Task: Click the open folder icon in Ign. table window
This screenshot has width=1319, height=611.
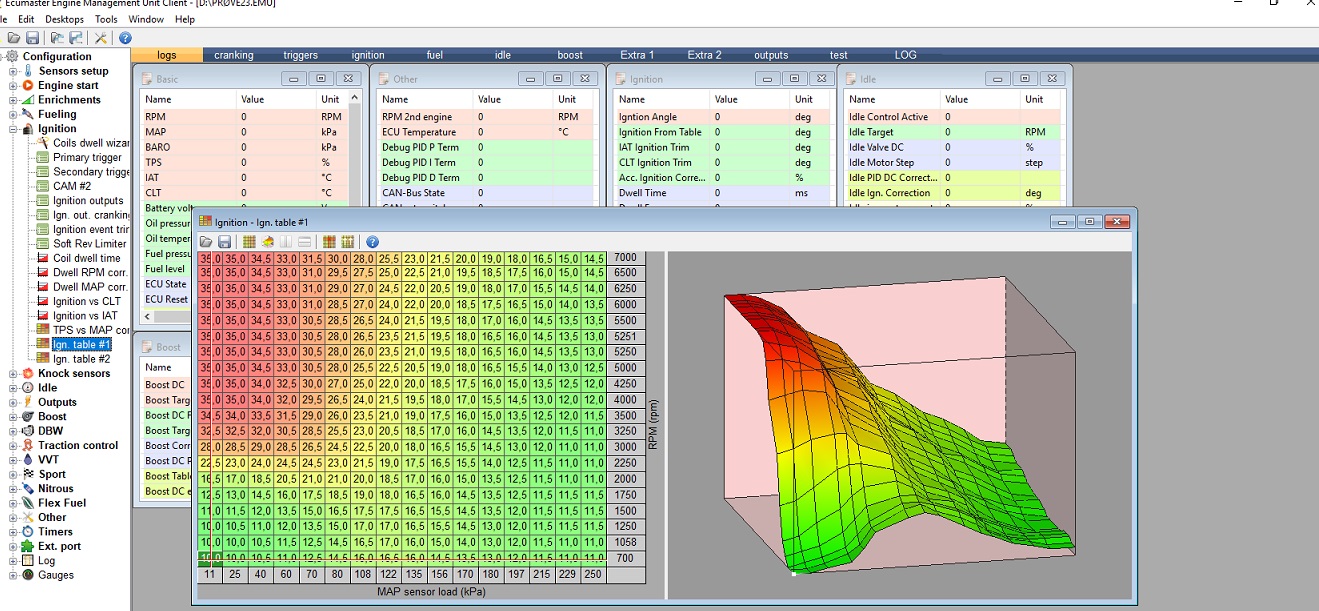Action: point(206,242)
